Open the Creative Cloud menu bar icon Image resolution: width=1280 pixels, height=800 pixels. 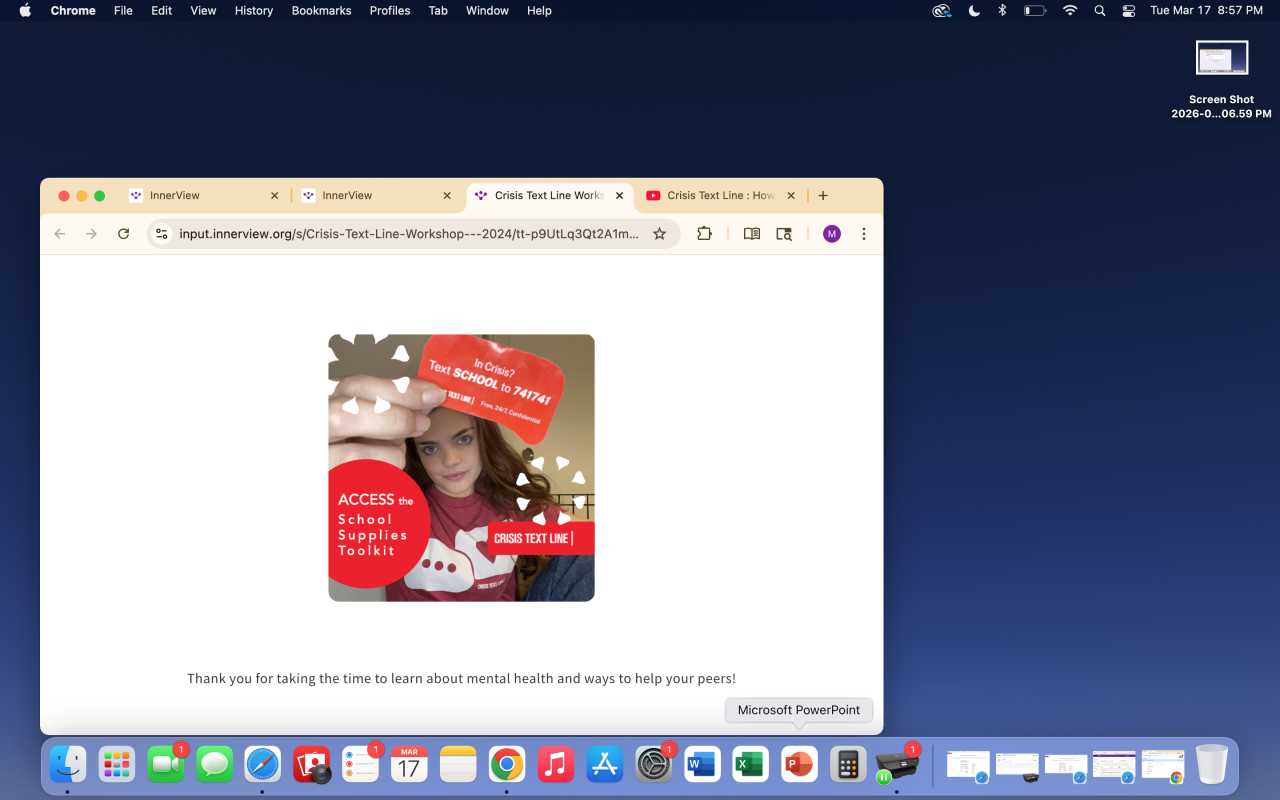coord(941,11)
